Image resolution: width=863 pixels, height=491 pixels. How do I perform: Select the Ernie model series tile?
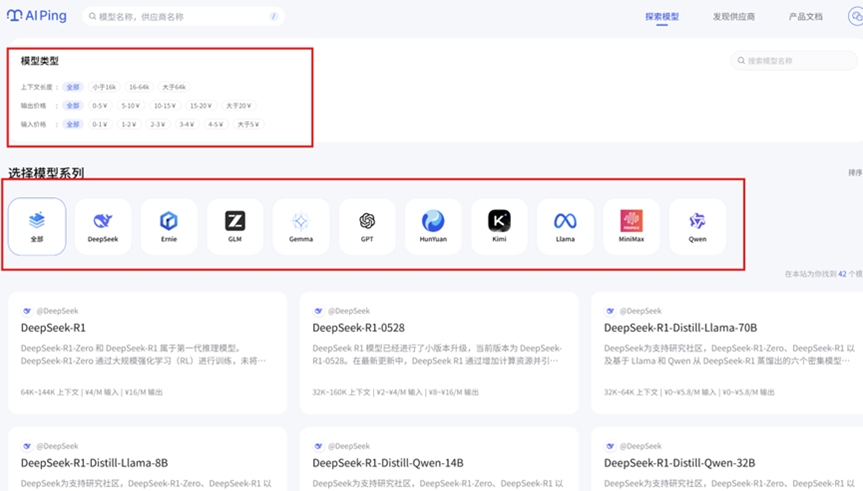click(x=169, y=226)
